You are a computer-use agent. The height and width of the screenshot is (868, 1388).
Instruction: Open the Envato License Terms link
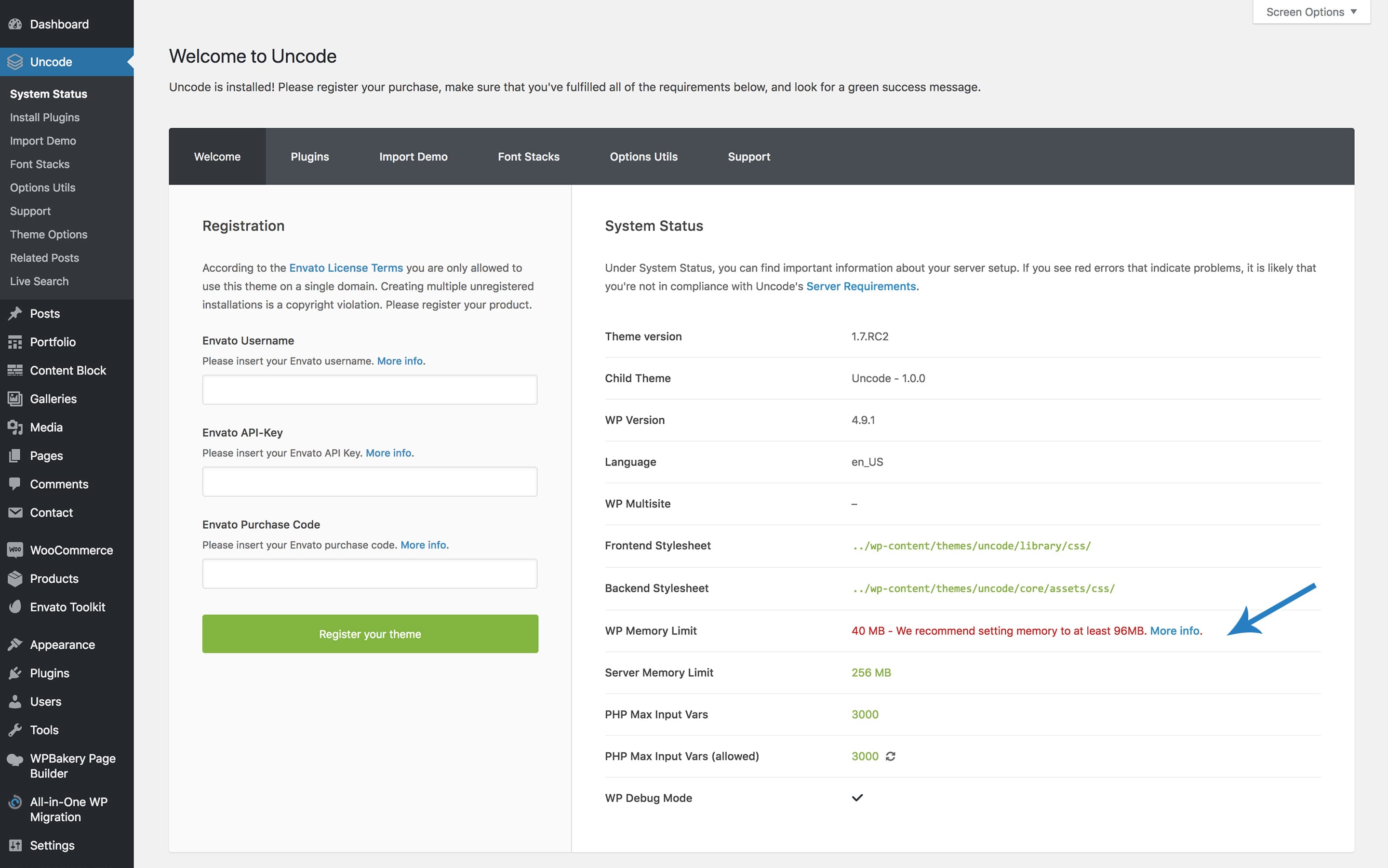point(346,268)
